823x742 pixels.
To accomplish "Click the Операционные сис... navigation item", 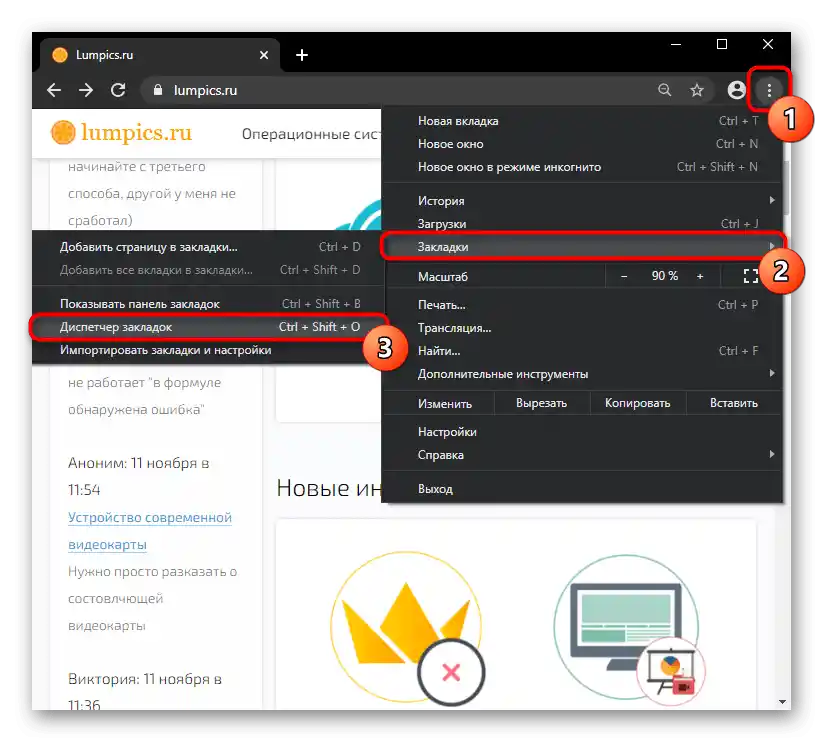I will click(x=311, y=134).
